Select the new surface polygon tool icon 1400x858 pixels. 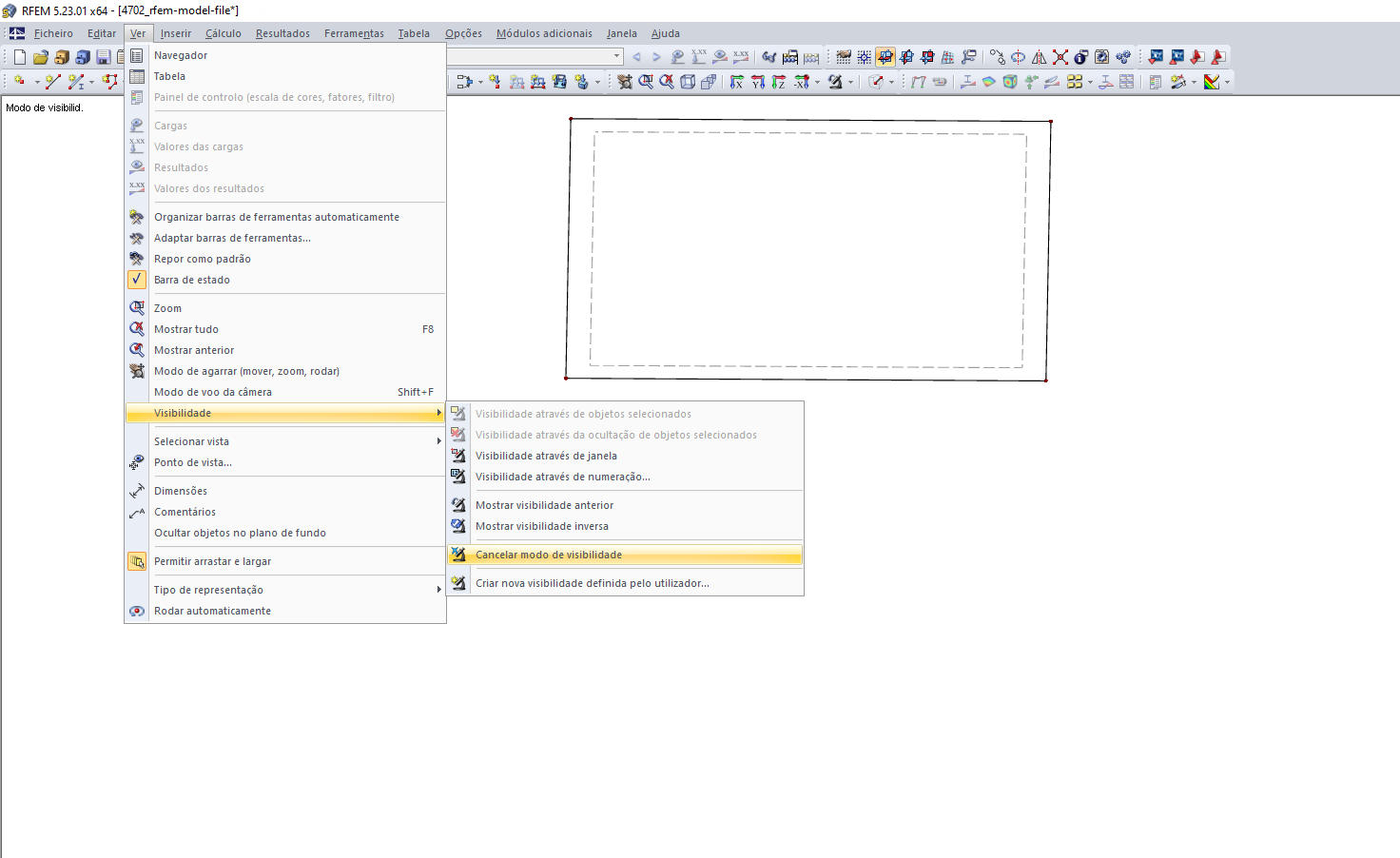[x=111, y=82]
